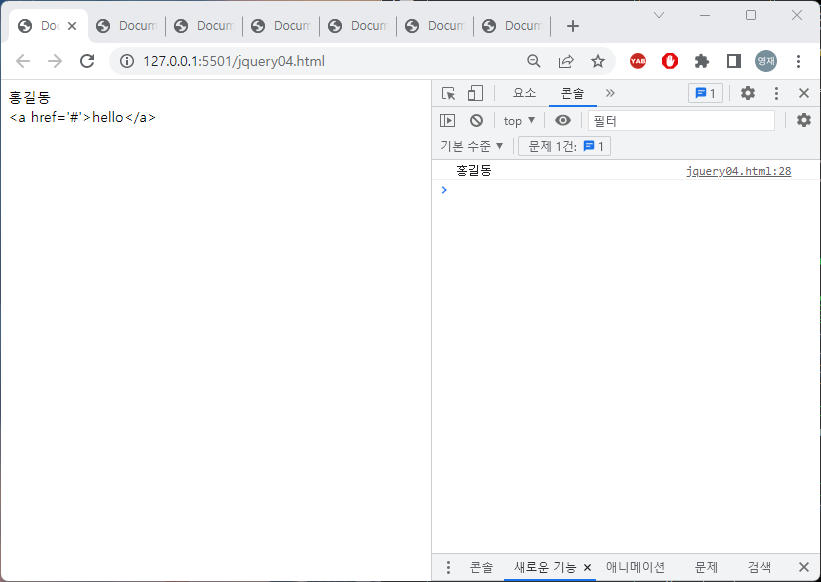
Task: Open the issues counter badge showing 1
Action: [x=705, y=93]
